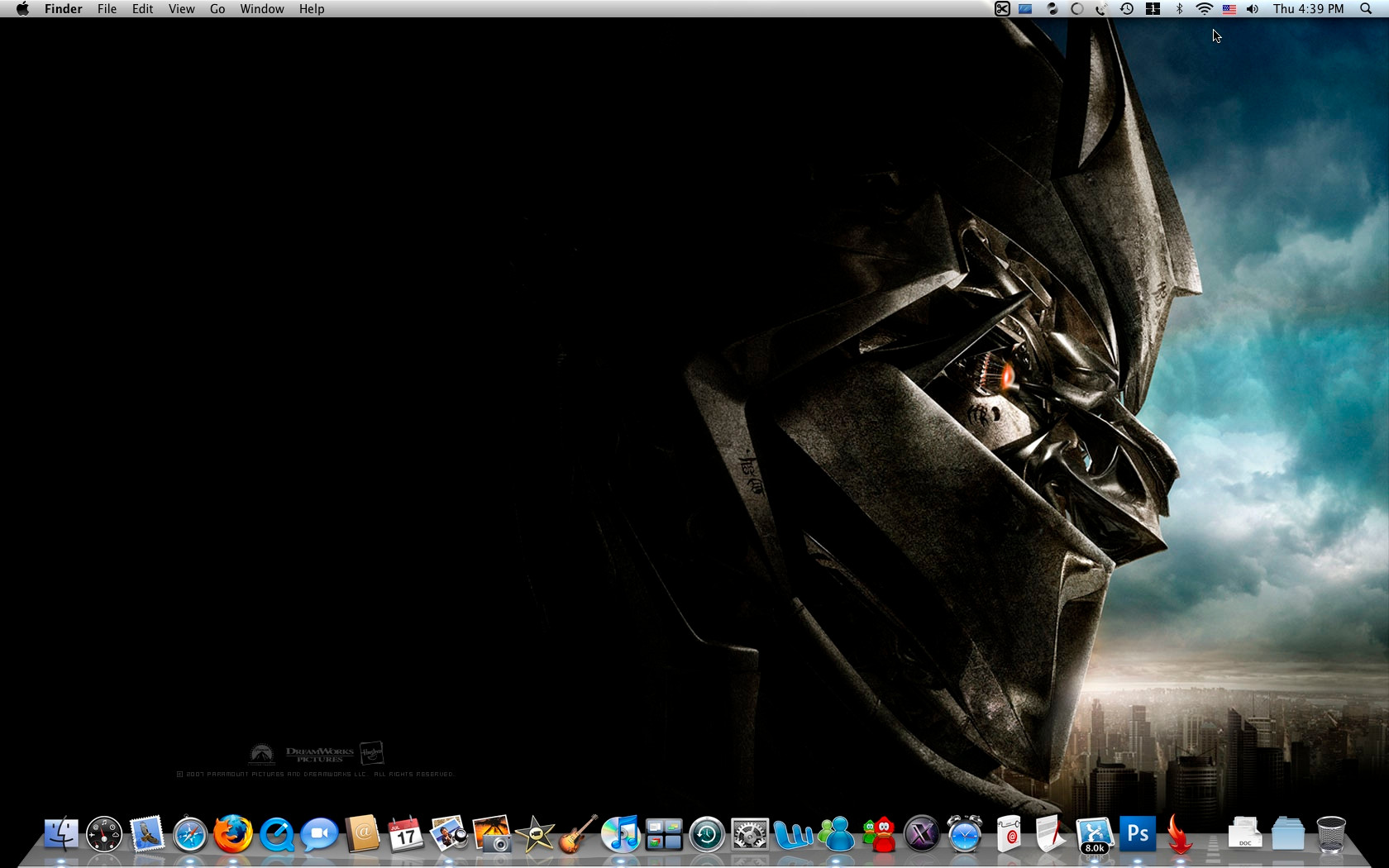Image resolution: width=1389 pixels, height=868 pixels.
Task: Open iChat video bubble icon
Action: 319,834
